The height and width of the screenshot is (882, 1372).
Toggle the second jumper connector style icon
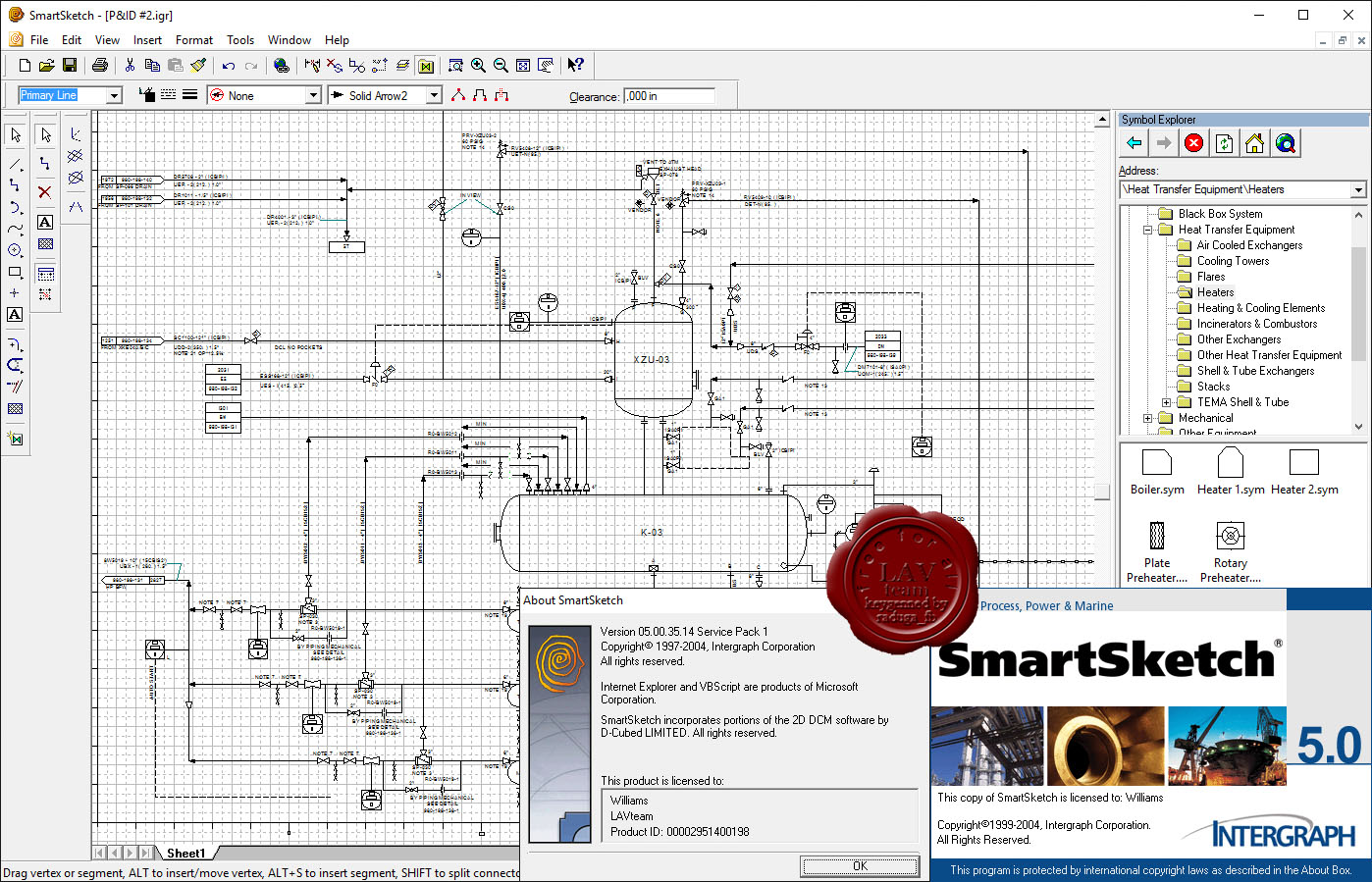(x=480, y=95)
